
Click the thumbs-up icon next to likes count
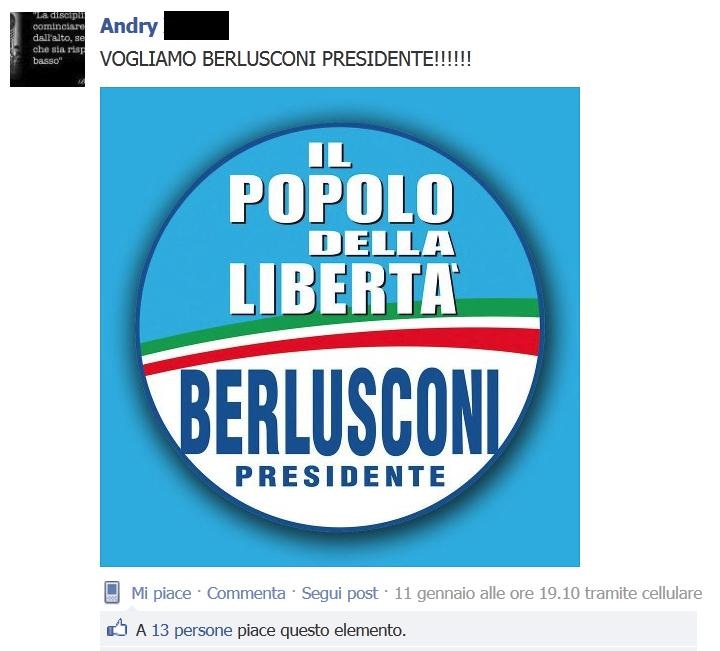117,628
